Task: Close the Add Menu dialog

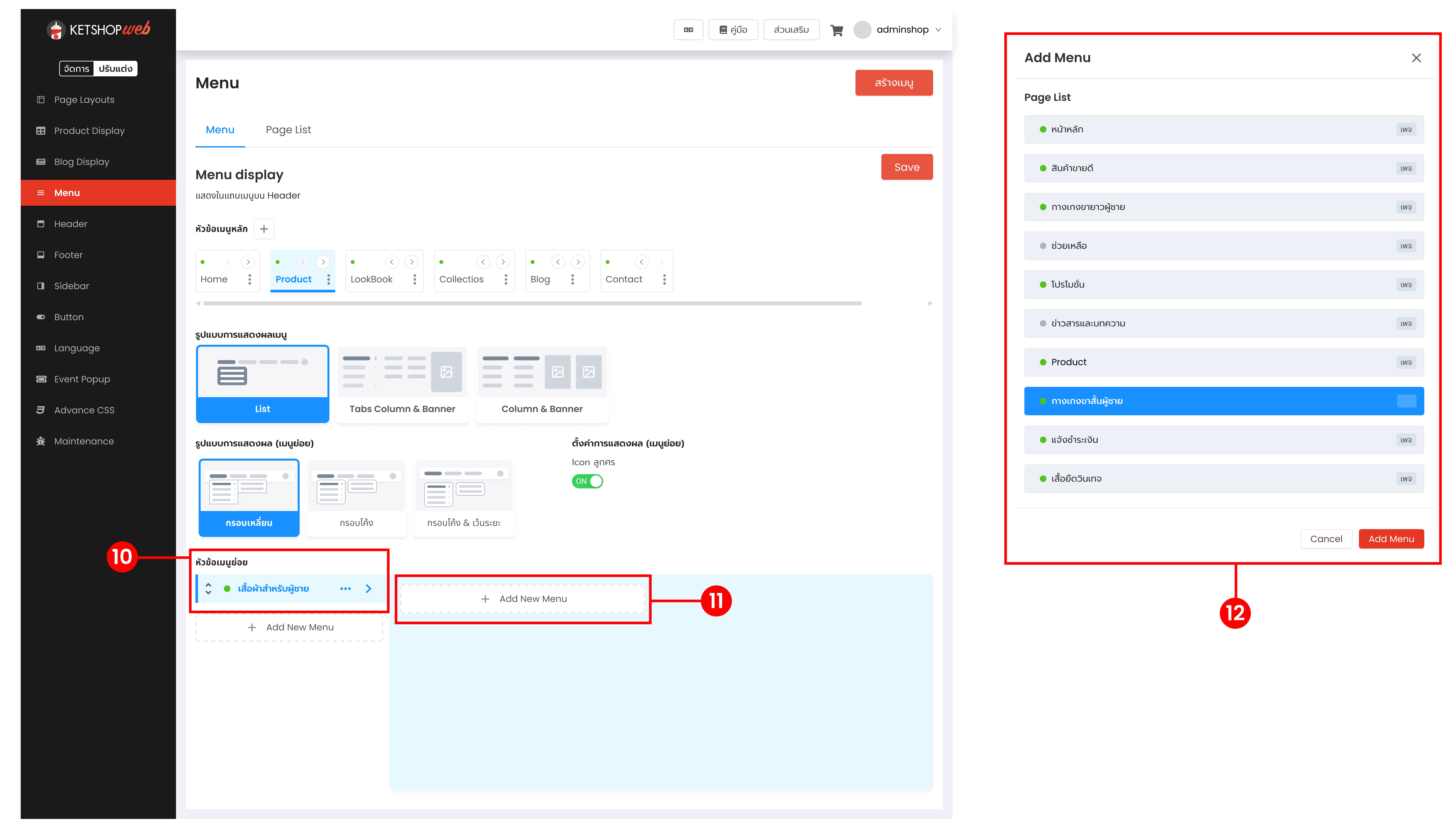Action: [1416, 58]
